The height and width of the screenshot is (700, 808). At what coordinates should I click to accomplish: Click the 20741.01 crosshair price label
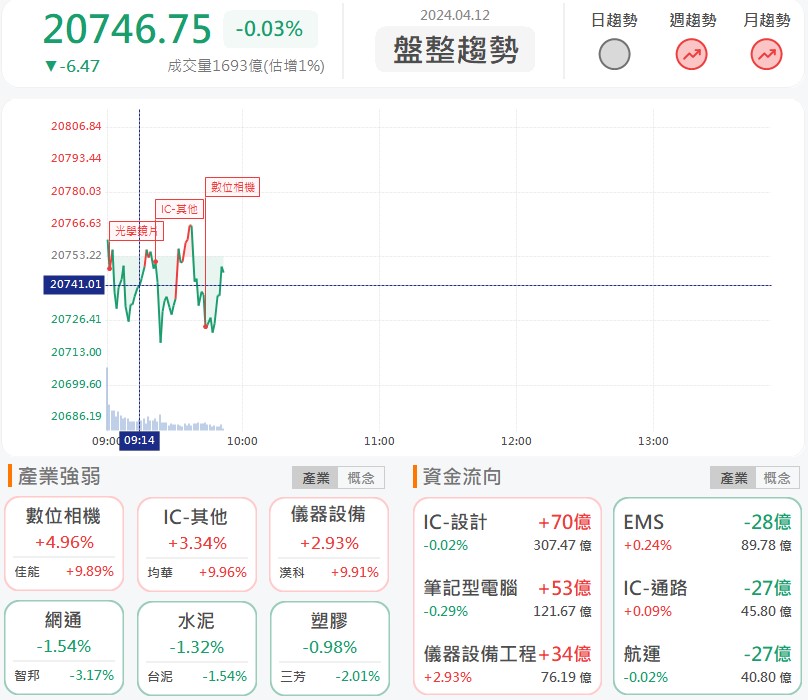(74, 285)
